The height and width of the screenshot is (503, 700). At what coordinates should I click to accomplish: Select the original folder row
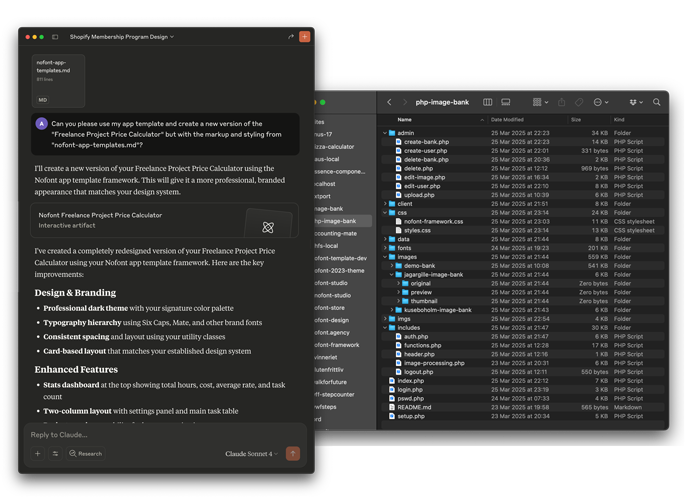(523, 283)
